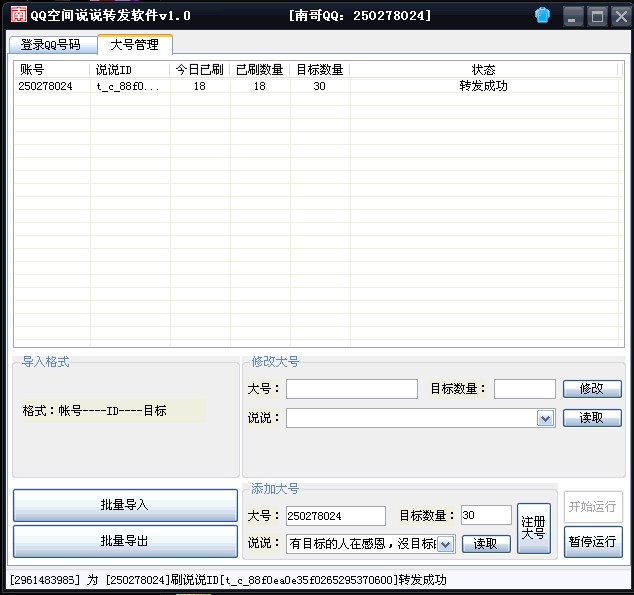This screenshot has width=634, height=595.
Task: Open the 说说 dropdown in 修改大号
Action: click(x=545, y=418)
